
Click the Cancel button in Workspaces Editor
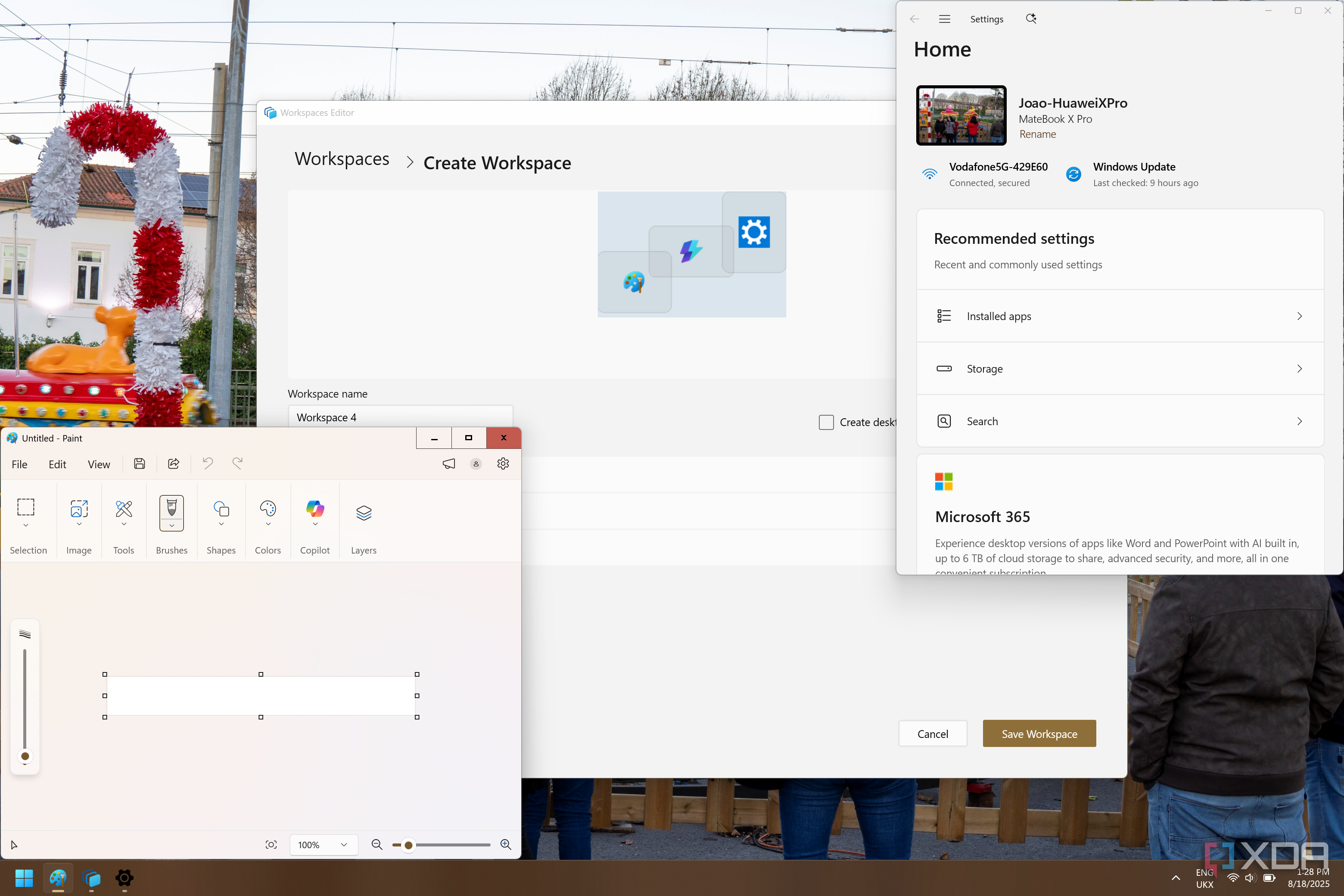pyautogui.click(x=933, y=734)
